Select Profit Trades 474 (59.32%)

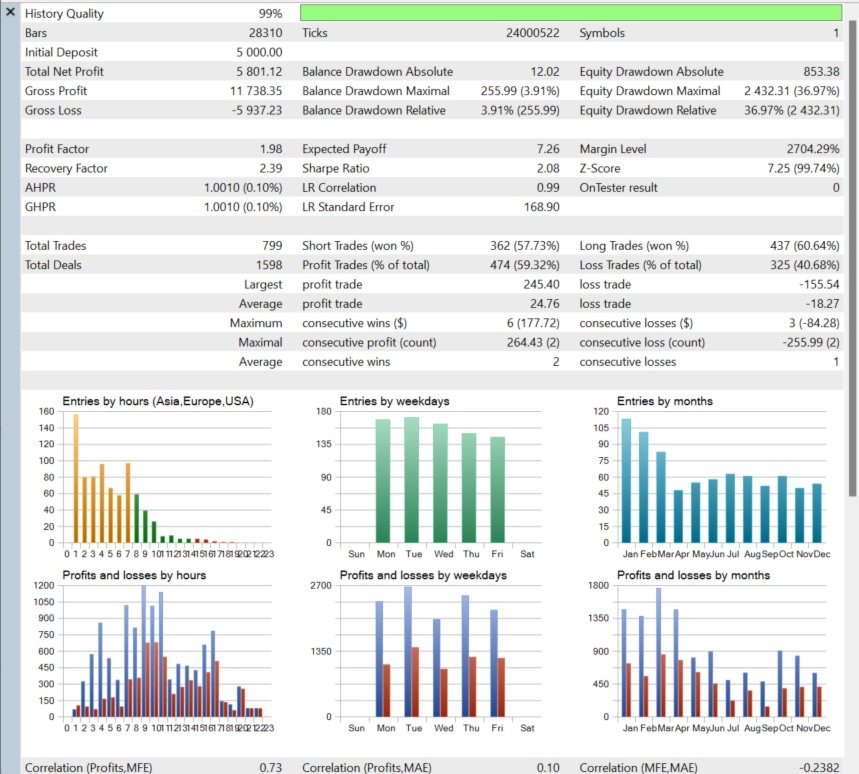pyautogui.click(x=525, y=265)
